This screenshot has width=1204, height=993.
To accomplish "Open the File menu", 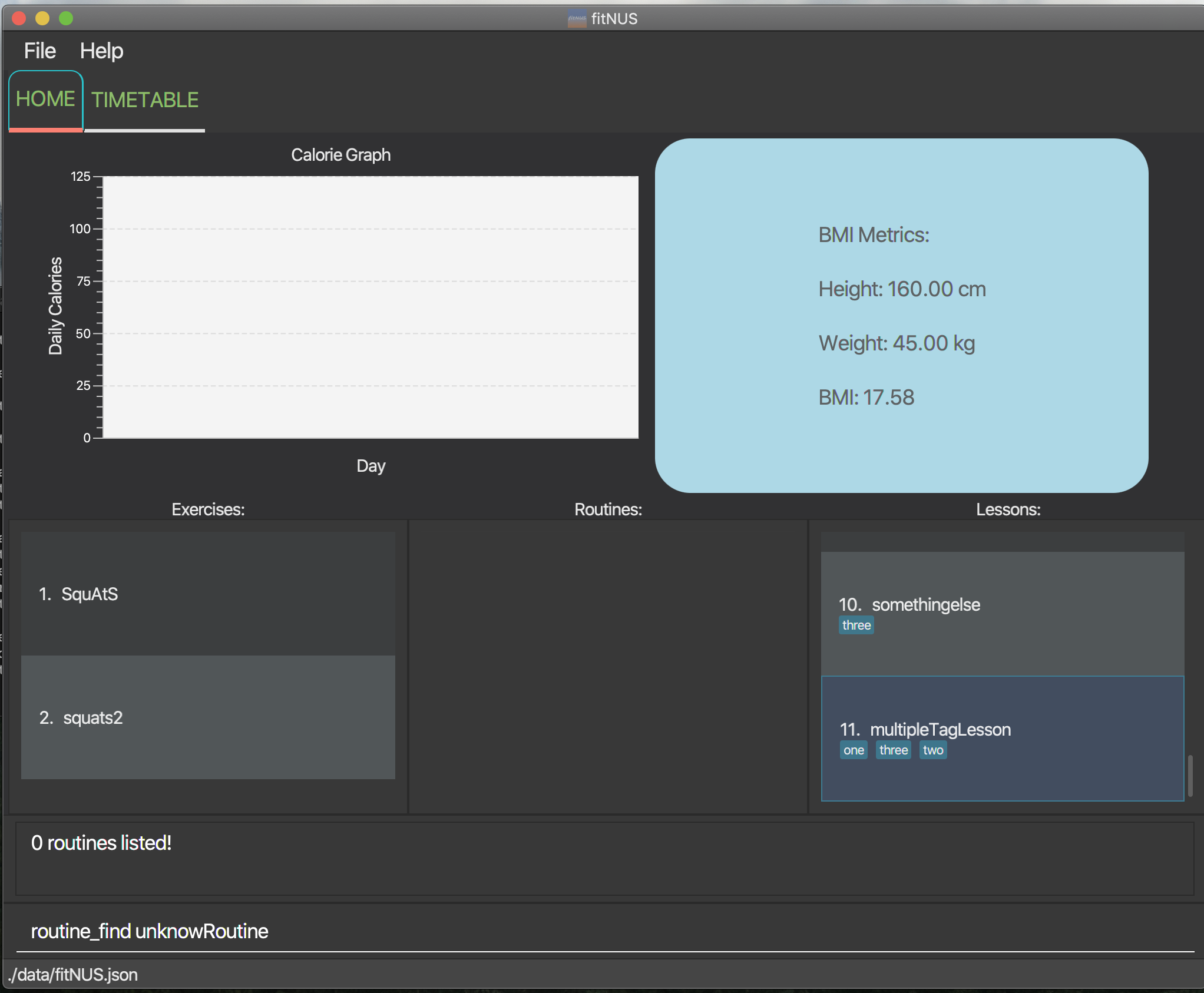I will (39, 51).
